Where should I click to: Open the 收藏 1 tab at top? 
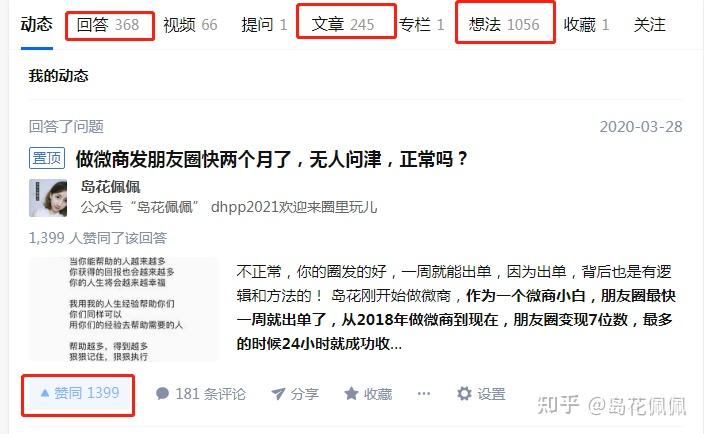[x=586, y=25]
